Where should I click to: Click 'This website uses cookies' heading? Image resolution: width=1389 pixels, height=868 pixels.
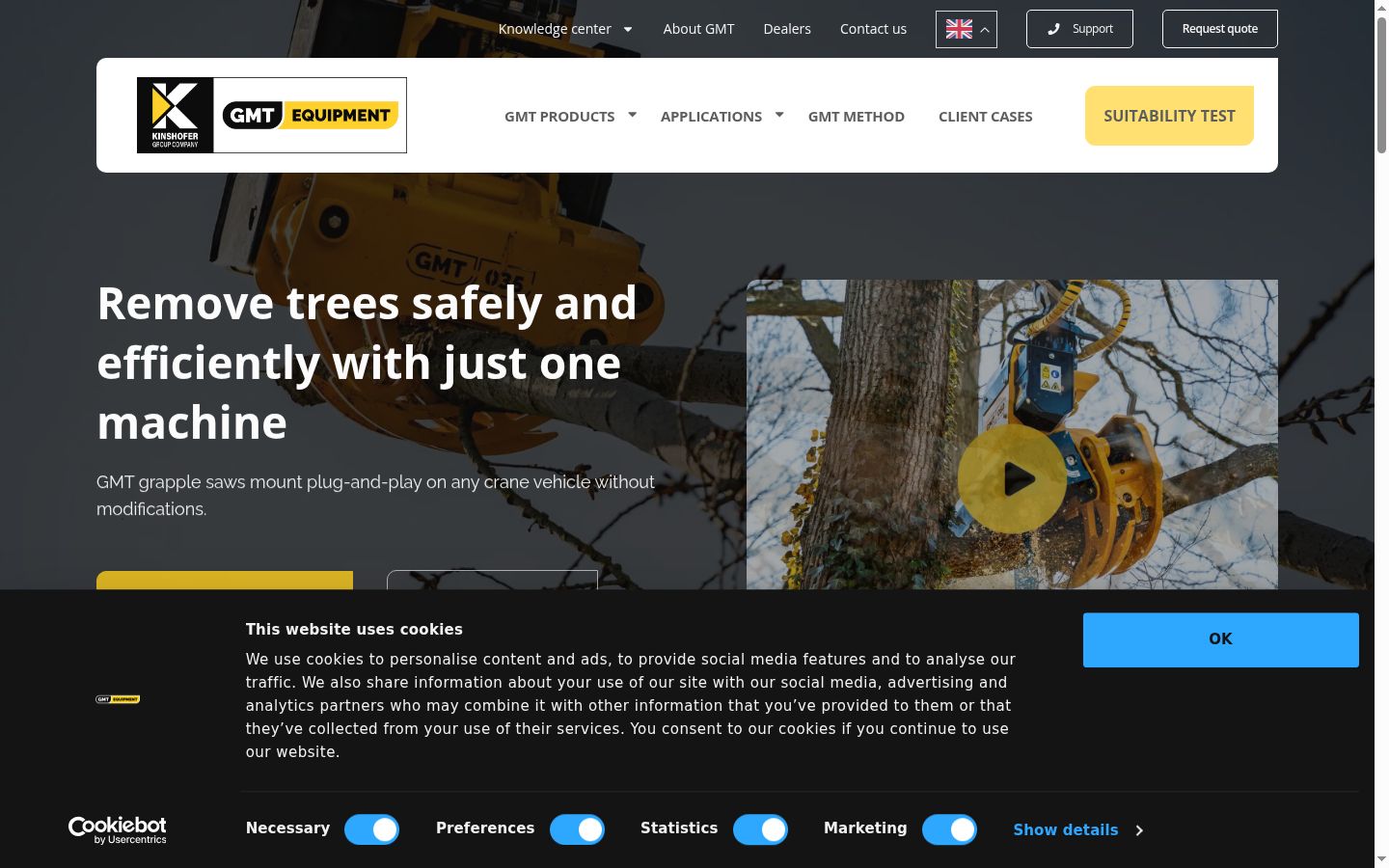coord(354,629)
